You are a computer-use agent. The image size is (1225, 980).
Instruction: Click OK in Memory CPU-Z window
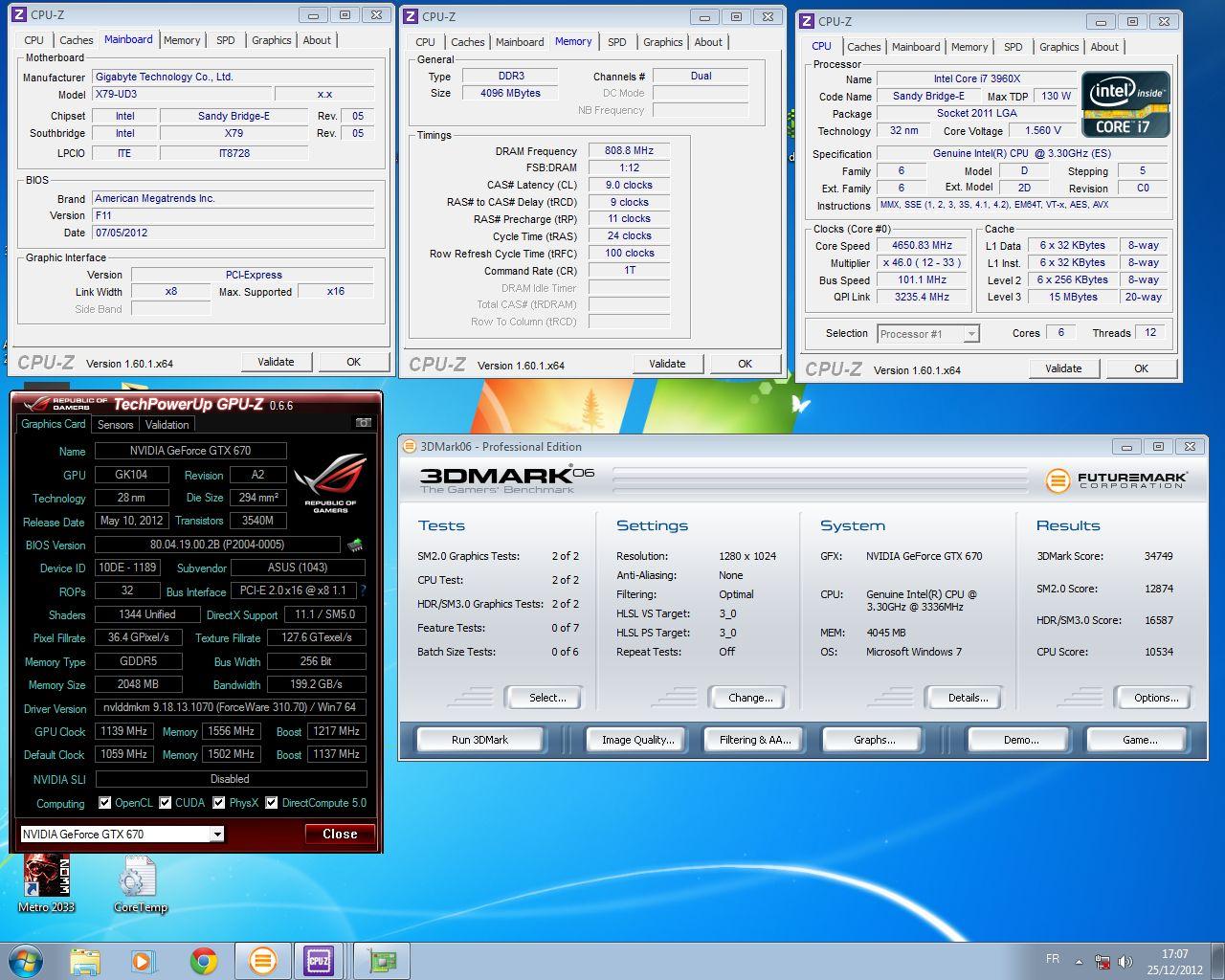point(745,364)
